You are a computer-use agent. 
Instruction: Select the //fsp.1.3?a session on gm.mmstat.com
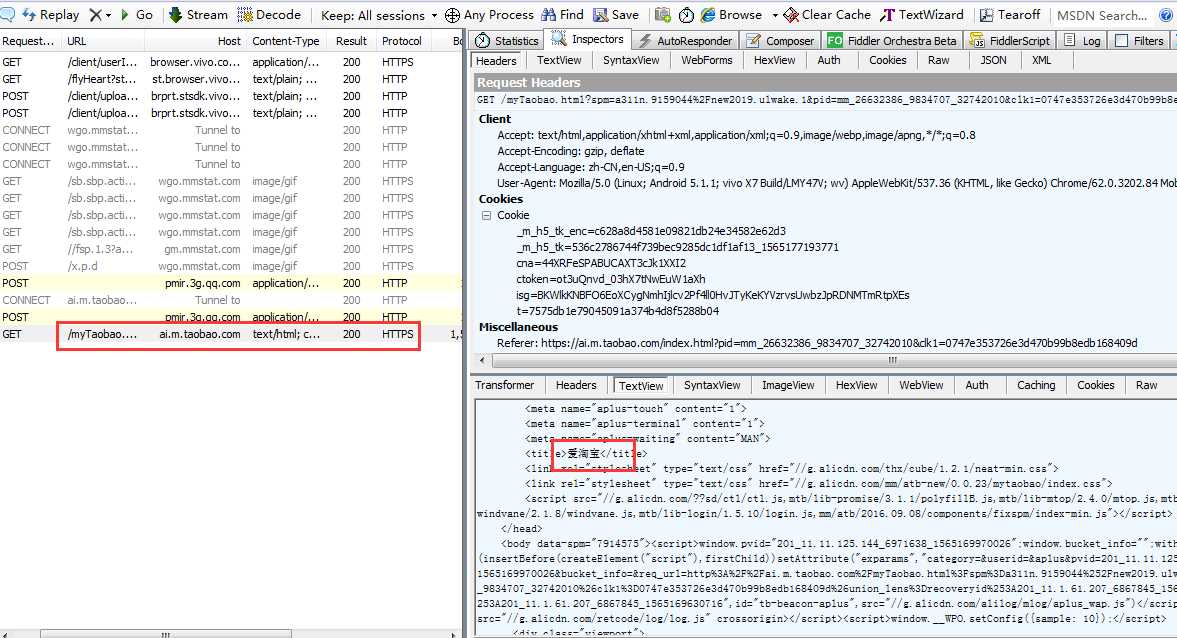tap(231, 249)
